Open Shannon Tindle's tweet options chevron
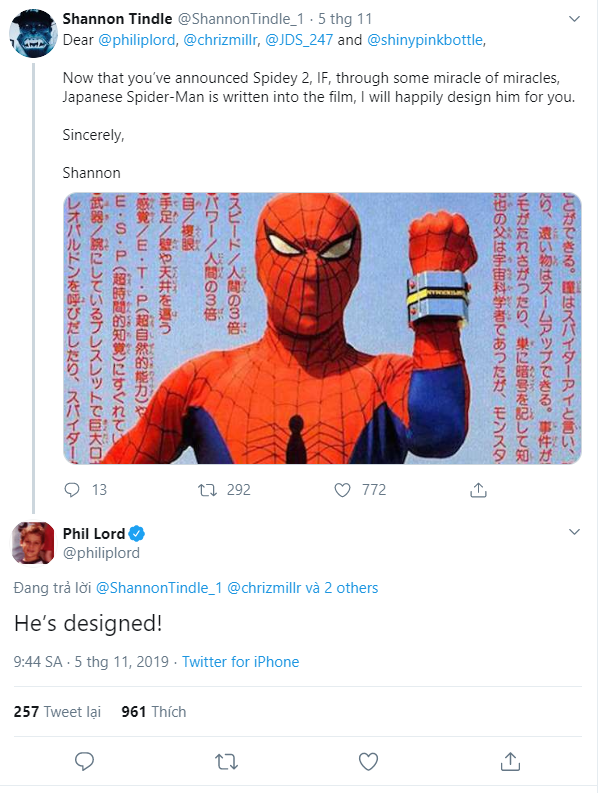598x793 pixels. click(x=574, y=19)
